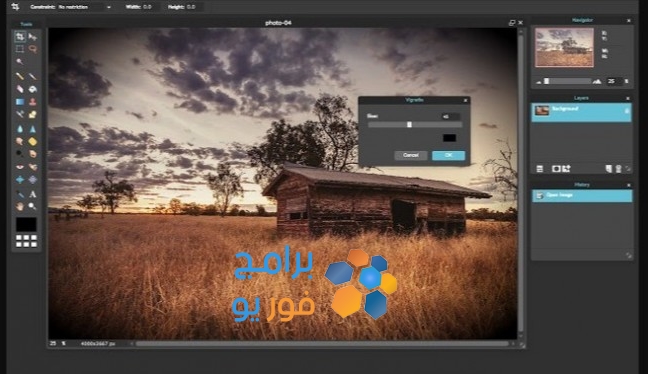The height and width of the screenshot is (374, 648).
Task: Select the Pencil tool
Action: (19, 76)
